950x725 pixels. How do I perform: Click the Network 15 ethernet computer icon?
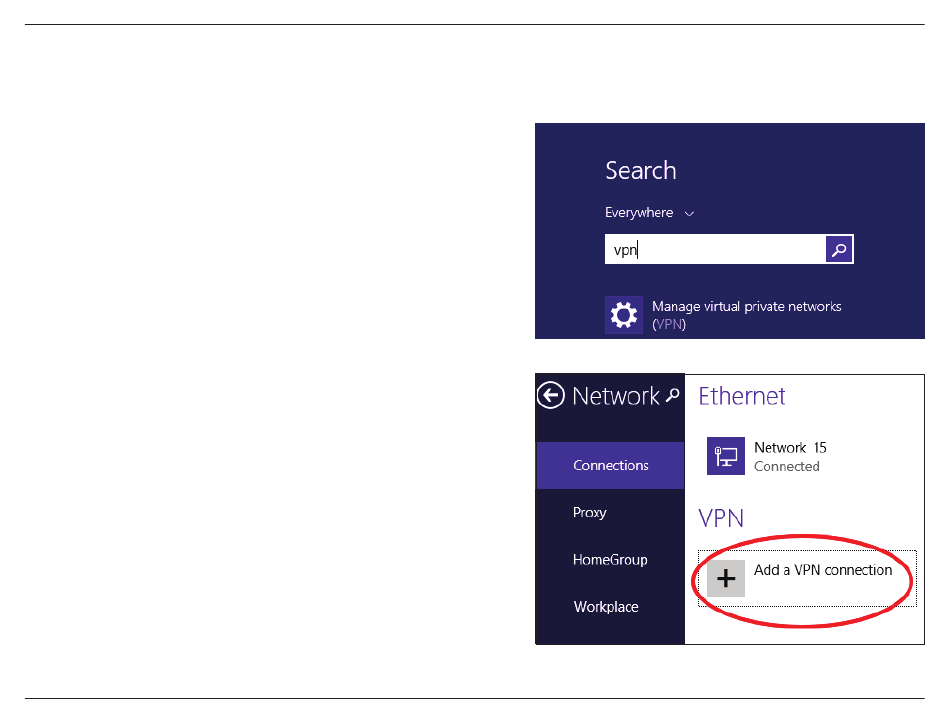pyautogui.click(x=726, y=456)
